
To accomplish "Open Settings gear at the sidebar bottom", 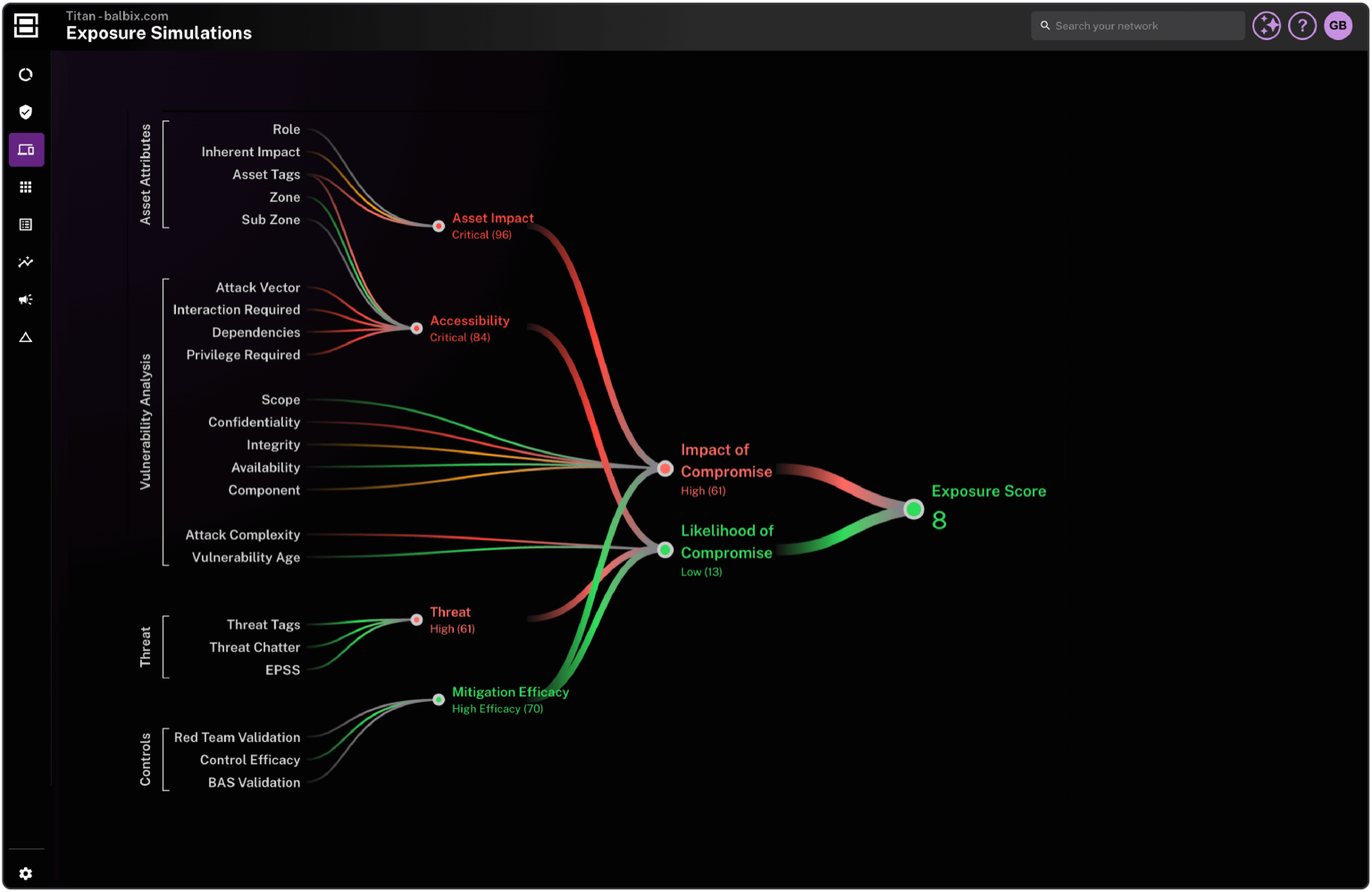I will [26, 873].
